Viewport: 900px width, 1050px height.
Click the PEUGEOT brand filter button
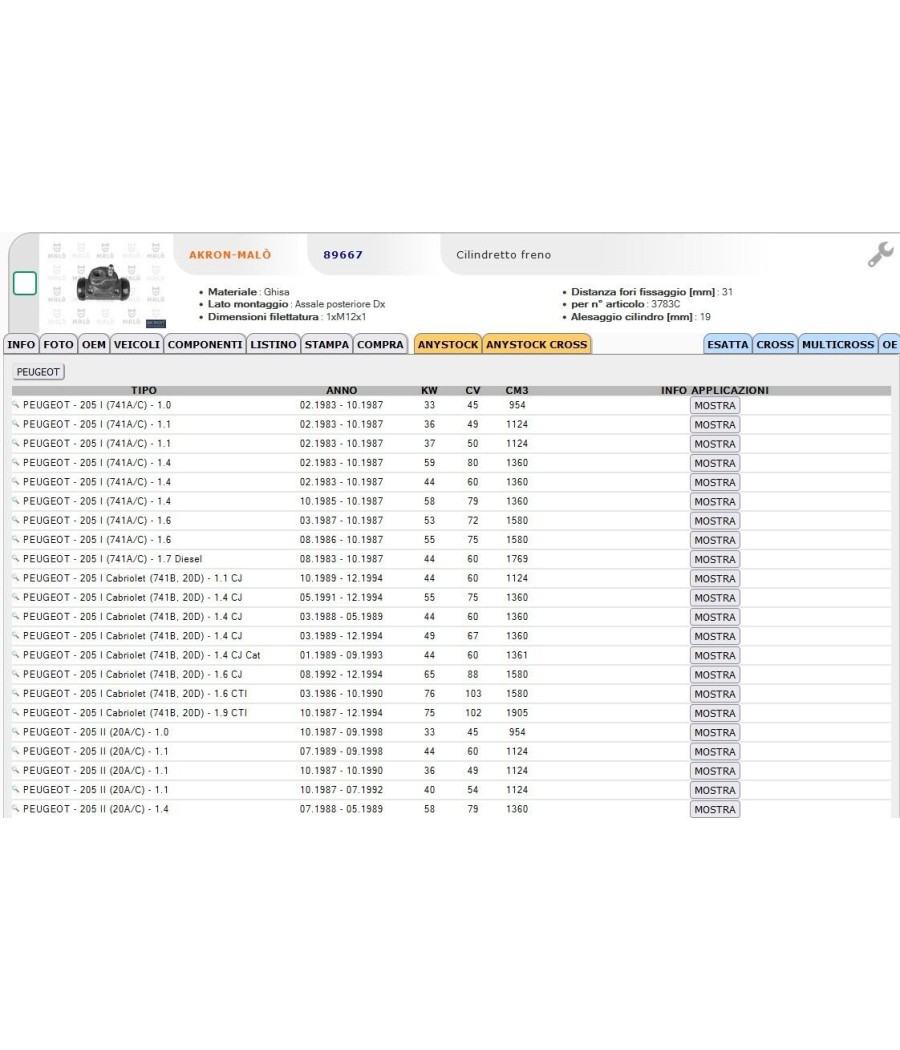pyautogui.click(x=38, y=372)
